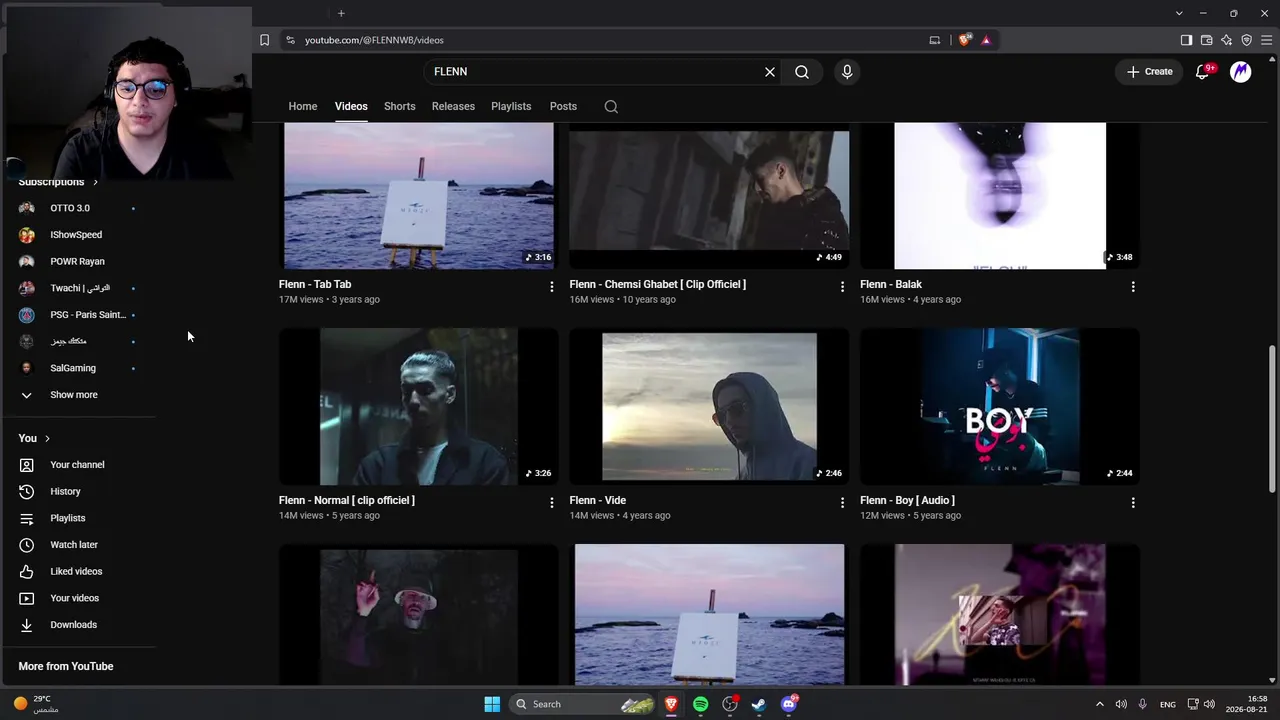Open Leo AI sparkle icon in toolbar
This screenshot has width=1280, height=720.
tap(1226, 40)
